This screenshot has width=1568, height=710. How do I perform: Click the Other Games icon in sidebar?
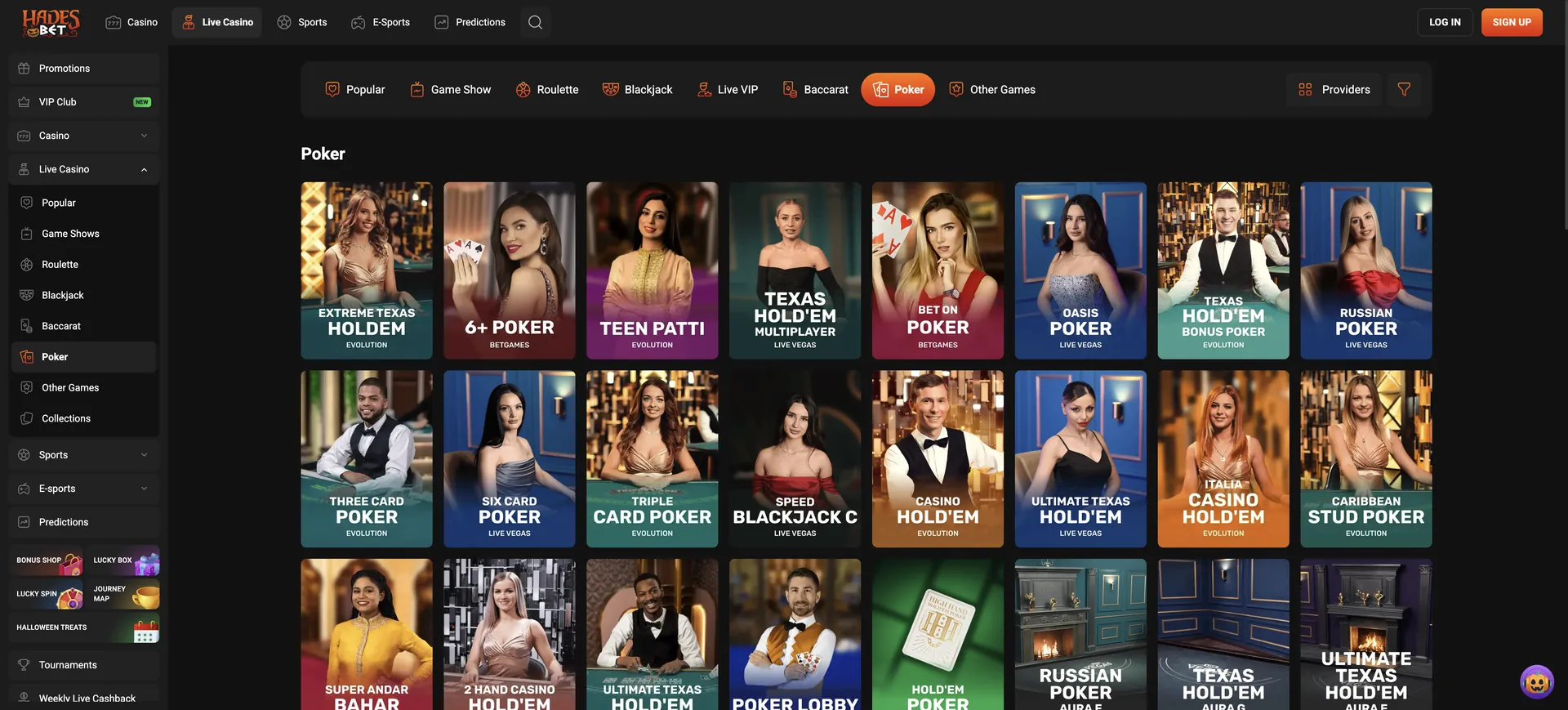click(27, 387)
